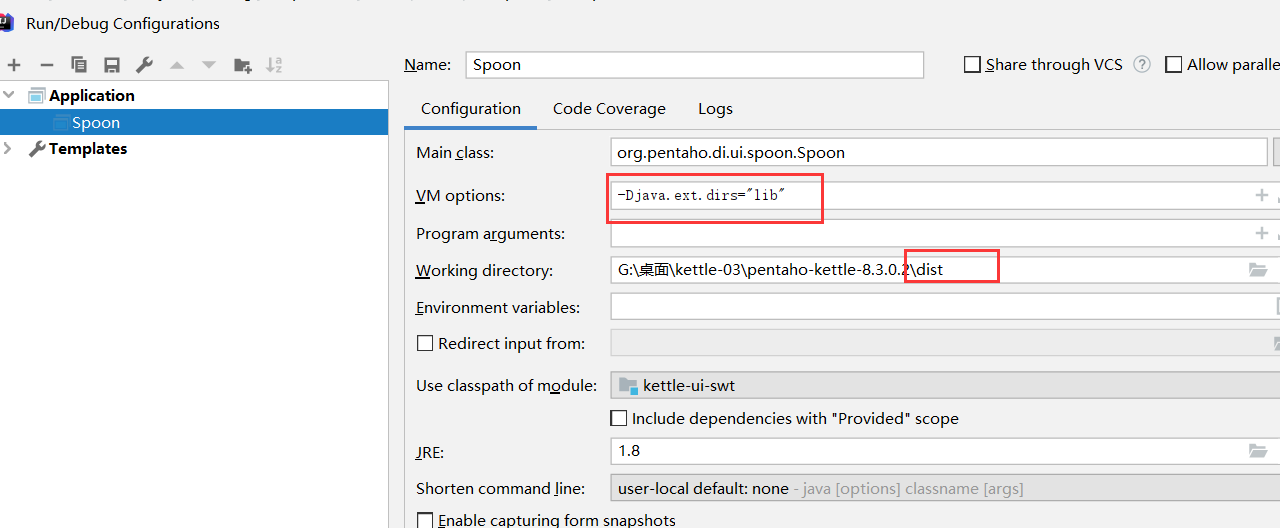Screen dimensions: 1280x528
Task: Click the Main class input field
Action: [x=939, y=153]
